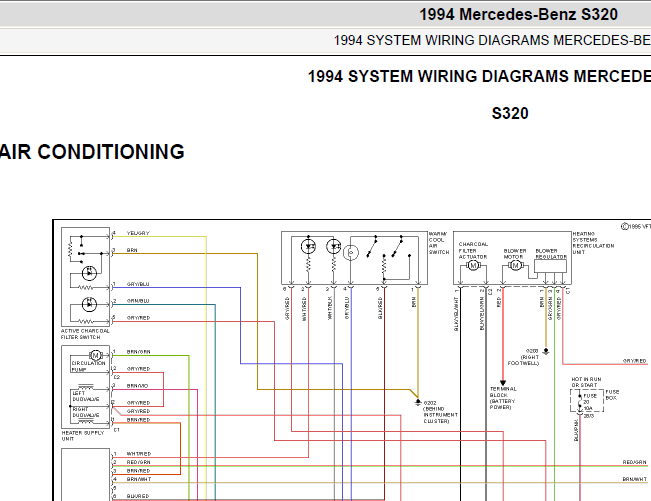The height and width of the screenshot is (501, 651).
Task: Click the BLOWER REGULATOR label
Action: pyautogui.click(x=551, y=254)
